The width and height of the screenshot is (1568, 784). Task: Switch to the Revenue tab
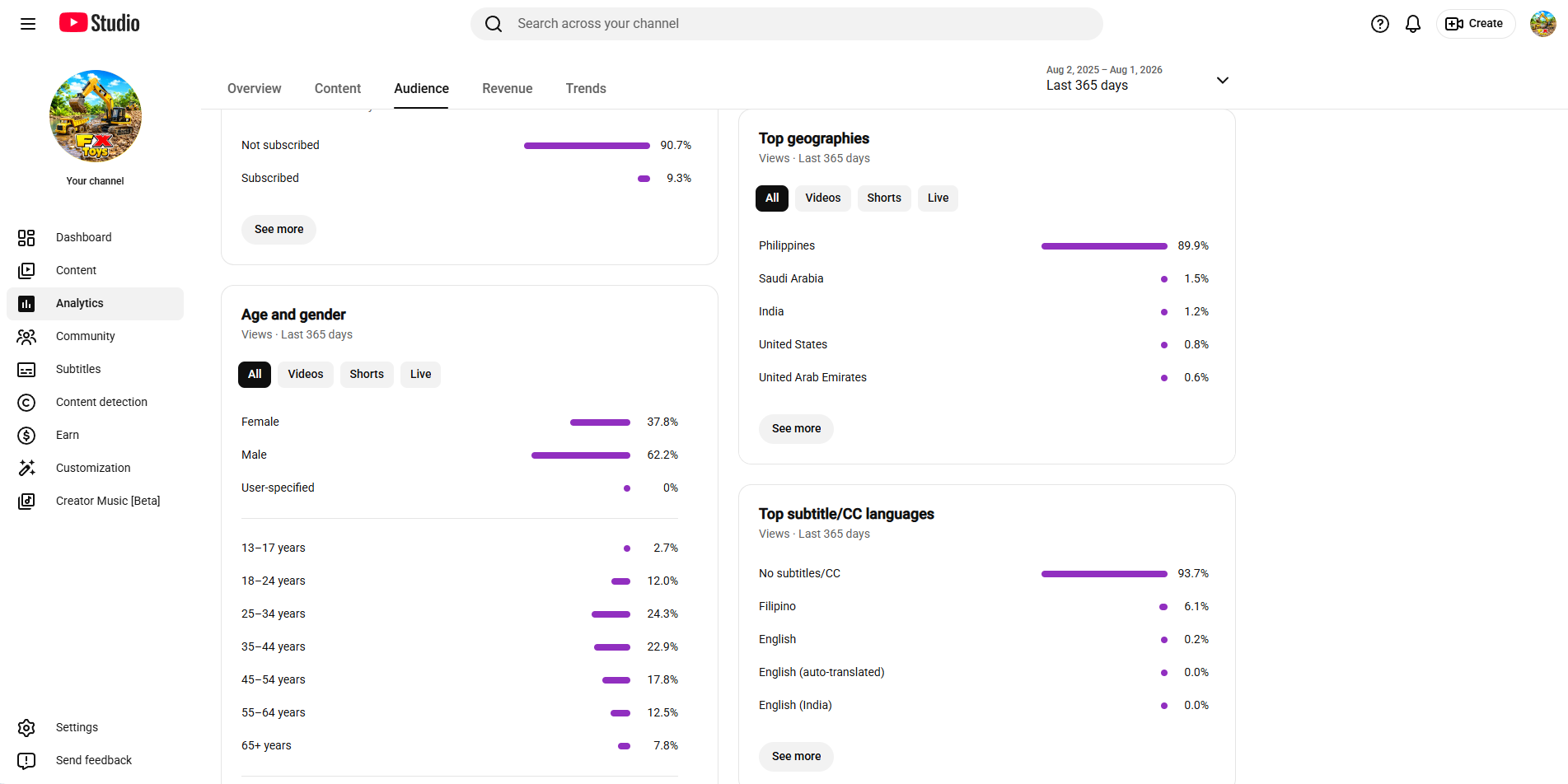(508, 88)
